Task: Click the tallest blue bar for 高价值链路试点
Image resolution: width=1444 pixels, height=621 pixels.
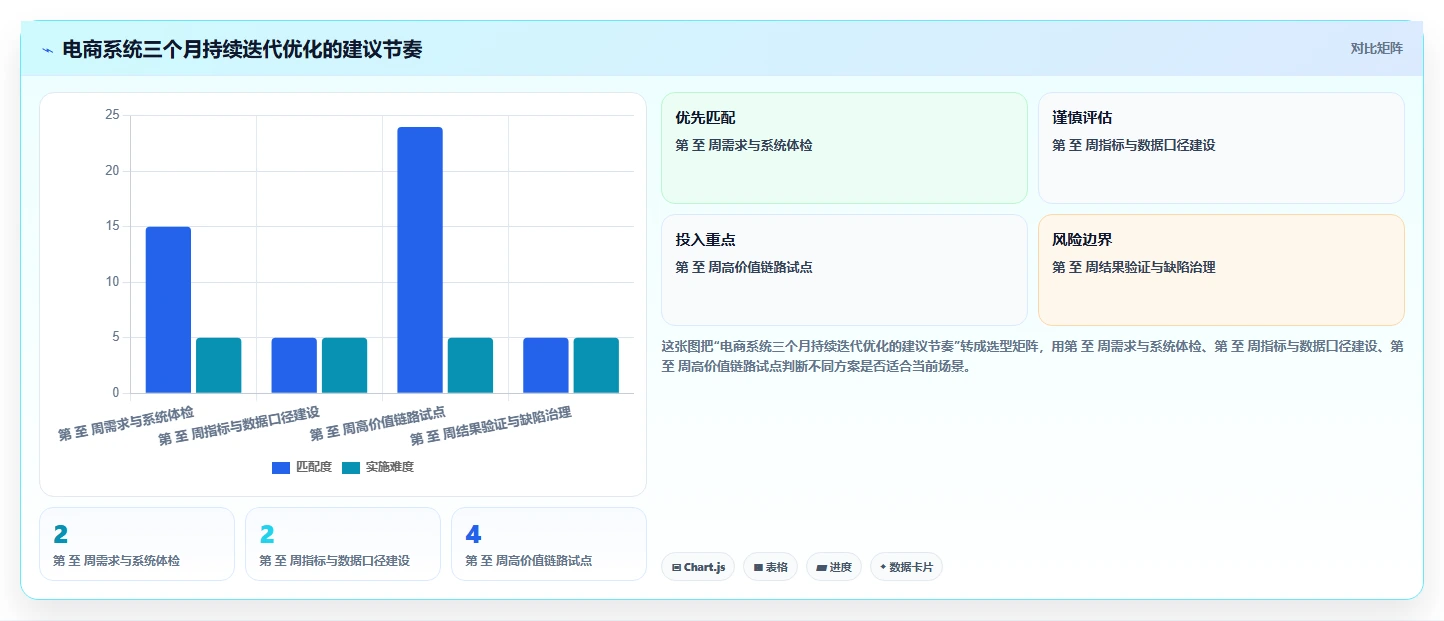Action: 420,260
